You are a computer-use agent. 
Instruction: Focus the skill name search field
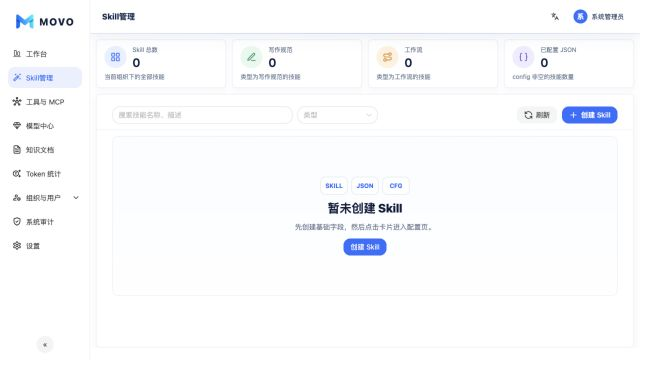tap(202, 115)
